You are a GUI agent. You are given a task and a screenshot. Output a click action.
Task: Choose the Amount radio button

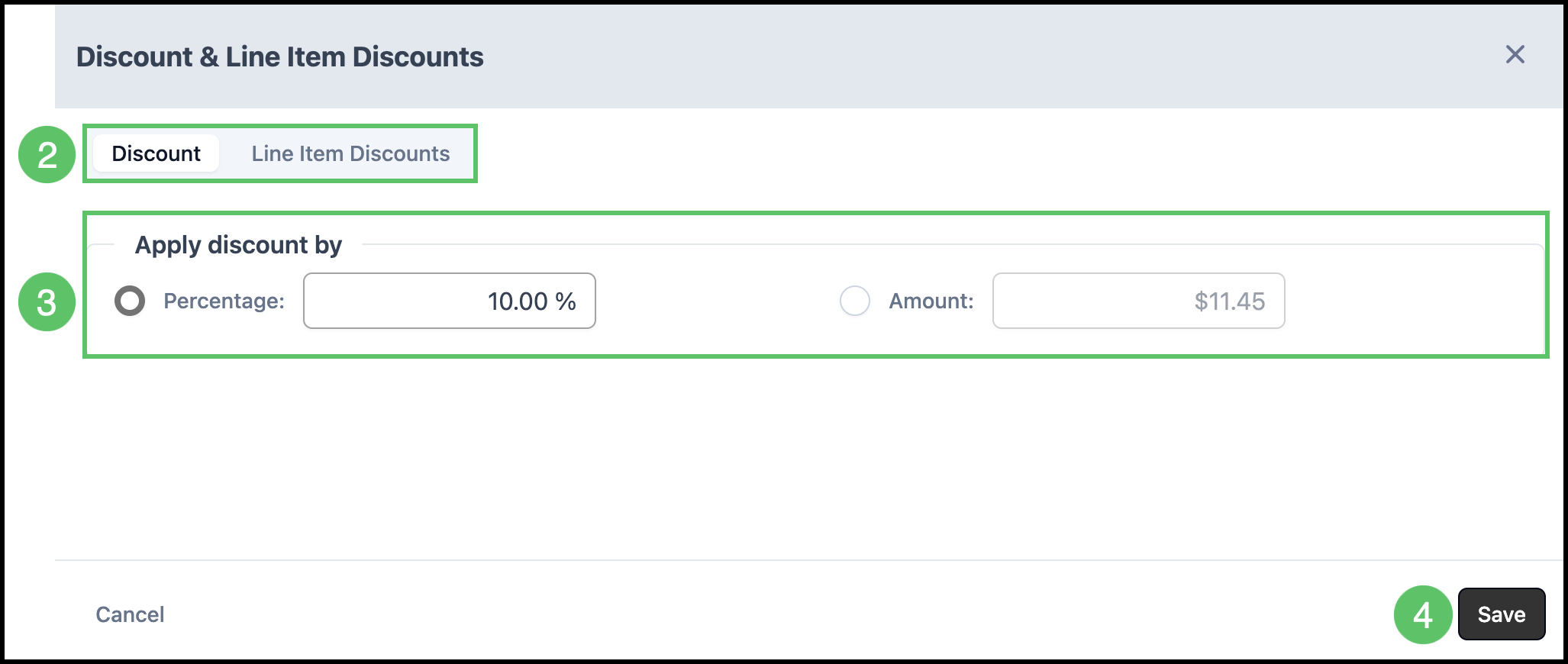point(854,301)
